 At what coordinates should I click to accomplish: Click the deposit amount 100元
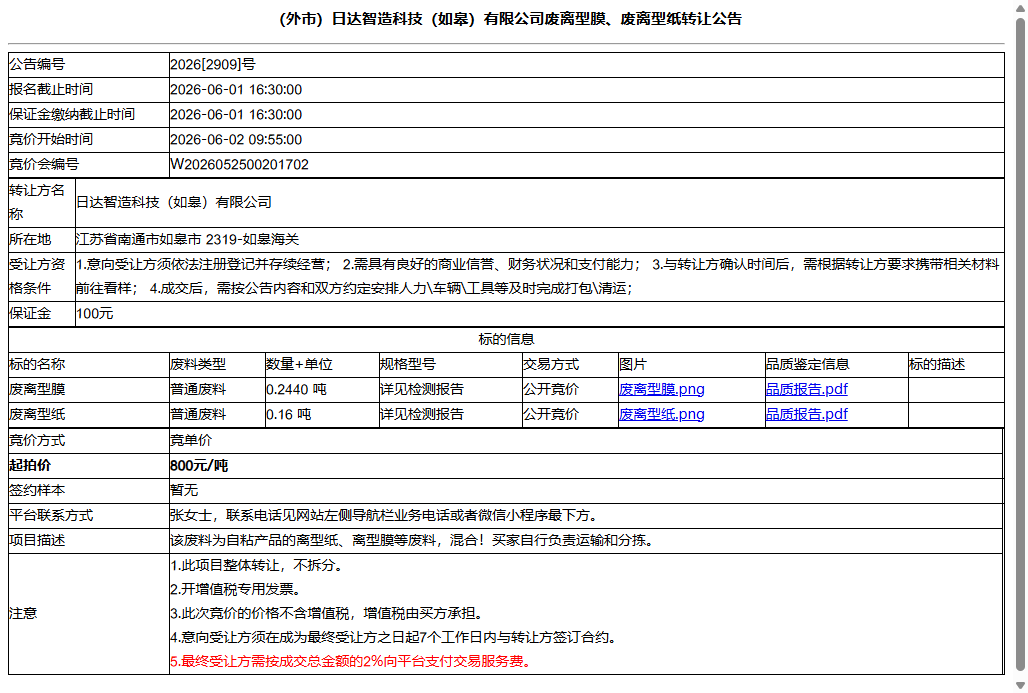[94, 314]
